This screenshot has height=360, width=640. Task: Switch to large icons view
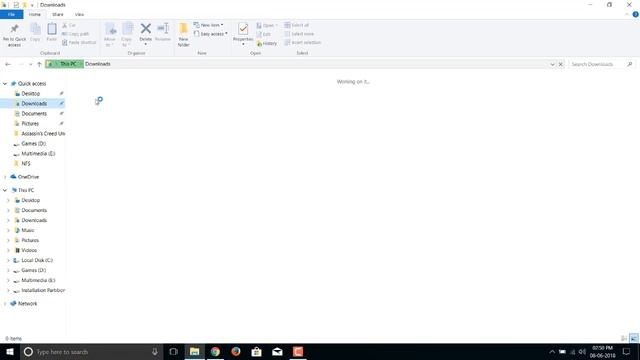click(x=633, y=338)
